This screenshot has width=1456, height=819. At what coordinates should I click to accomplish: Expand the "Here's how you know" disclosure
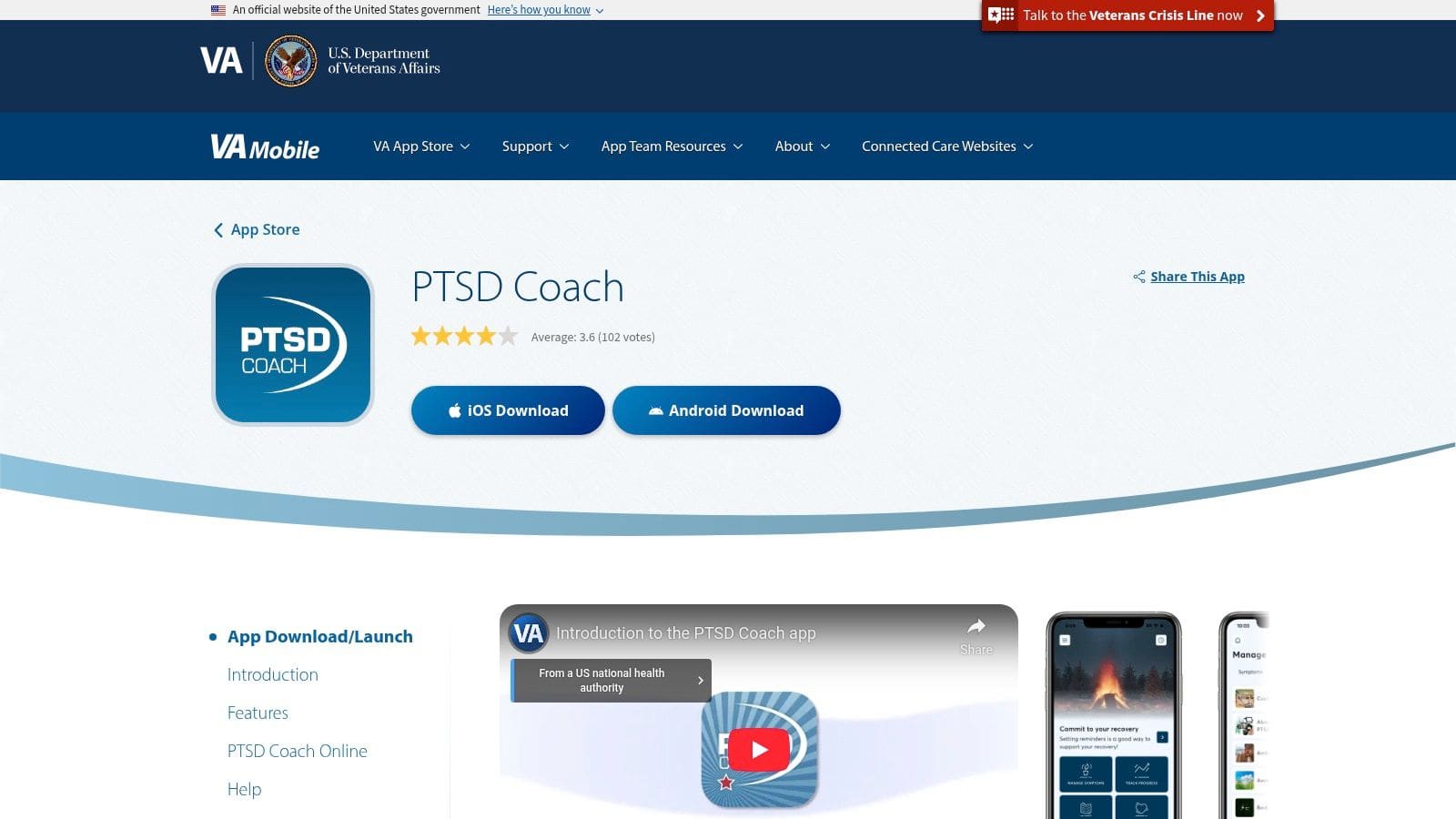539,10
